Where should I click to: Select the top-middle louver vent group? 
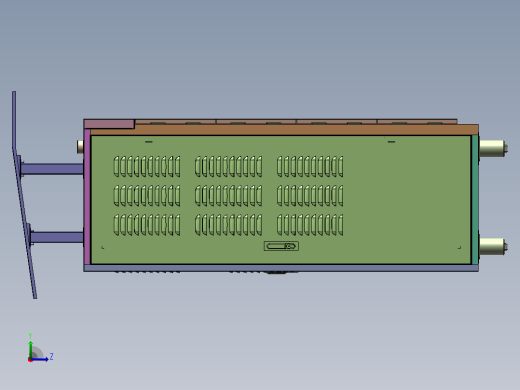228,166
